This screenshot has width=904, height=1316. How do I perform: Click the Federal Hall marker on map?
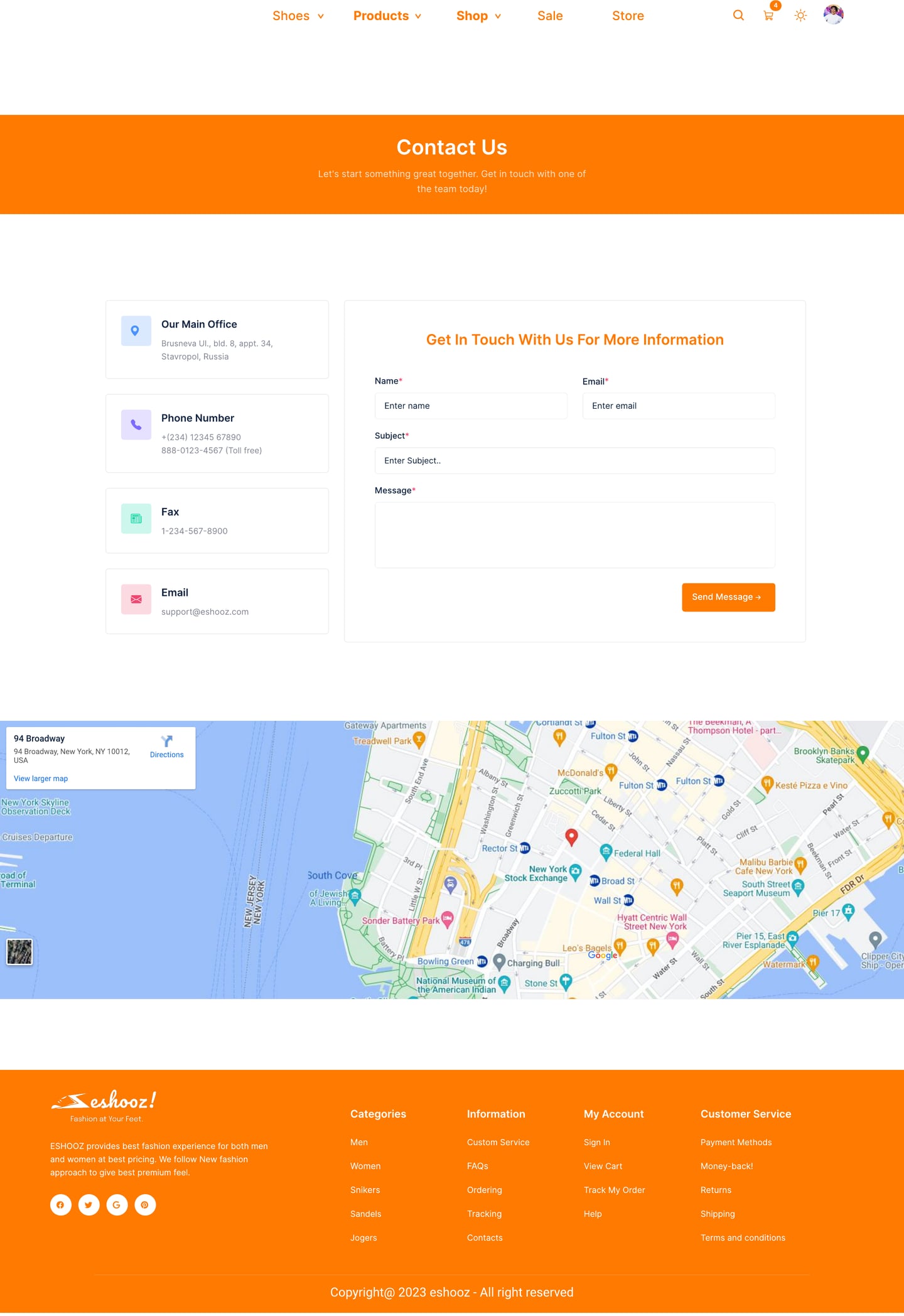(x=606, y=852)
